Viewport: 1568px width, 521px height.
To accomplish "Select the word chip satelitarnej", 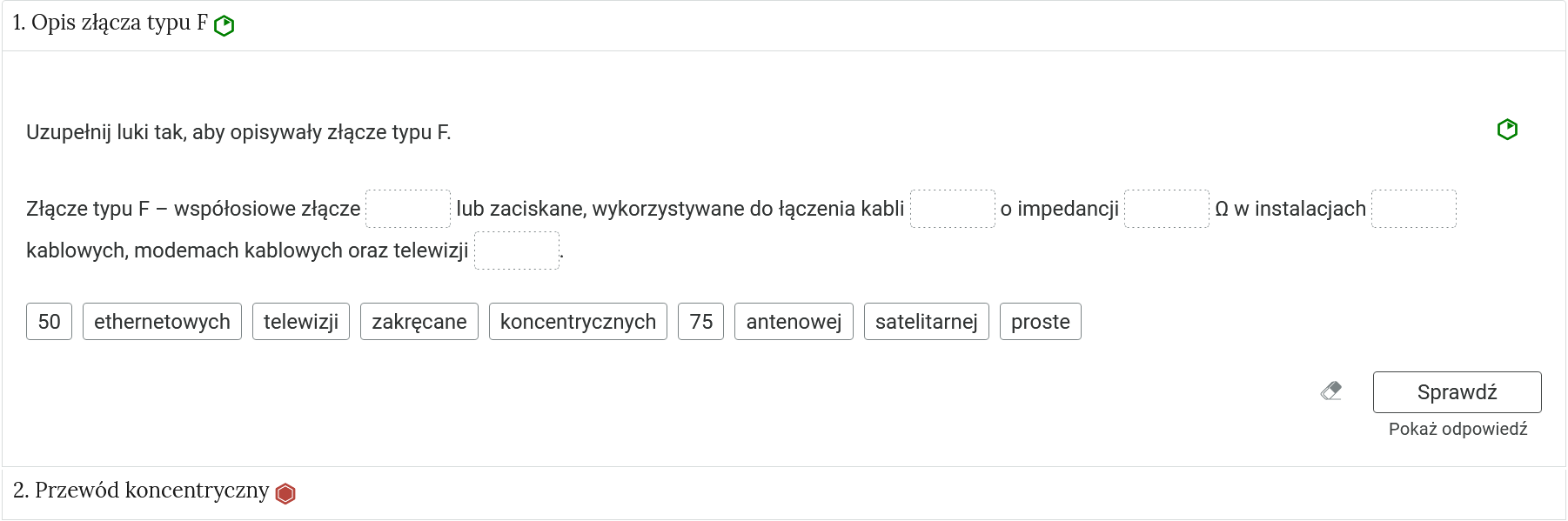I will click(x=926, y=321).
